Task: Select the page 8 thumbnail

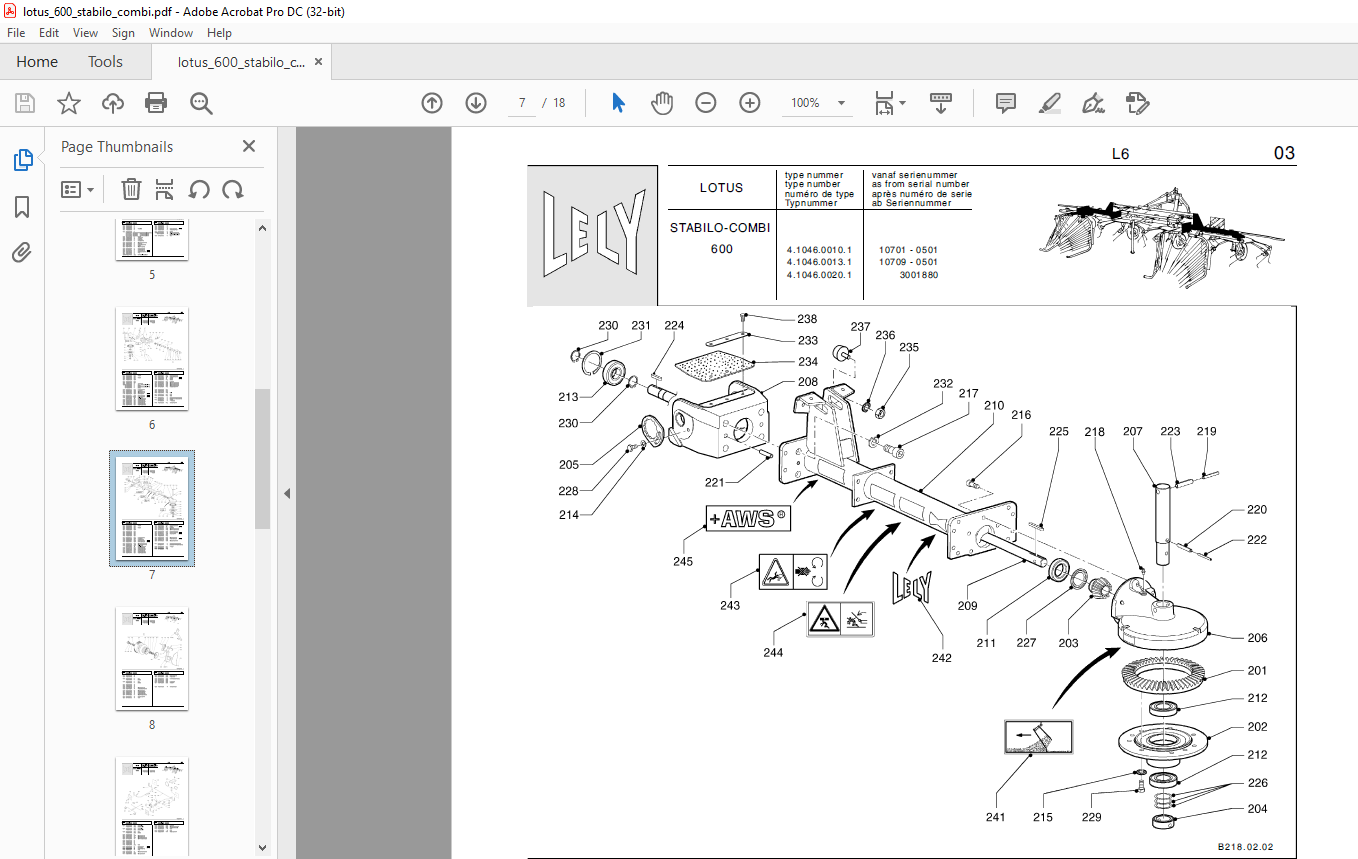Action: coord(152,658)
